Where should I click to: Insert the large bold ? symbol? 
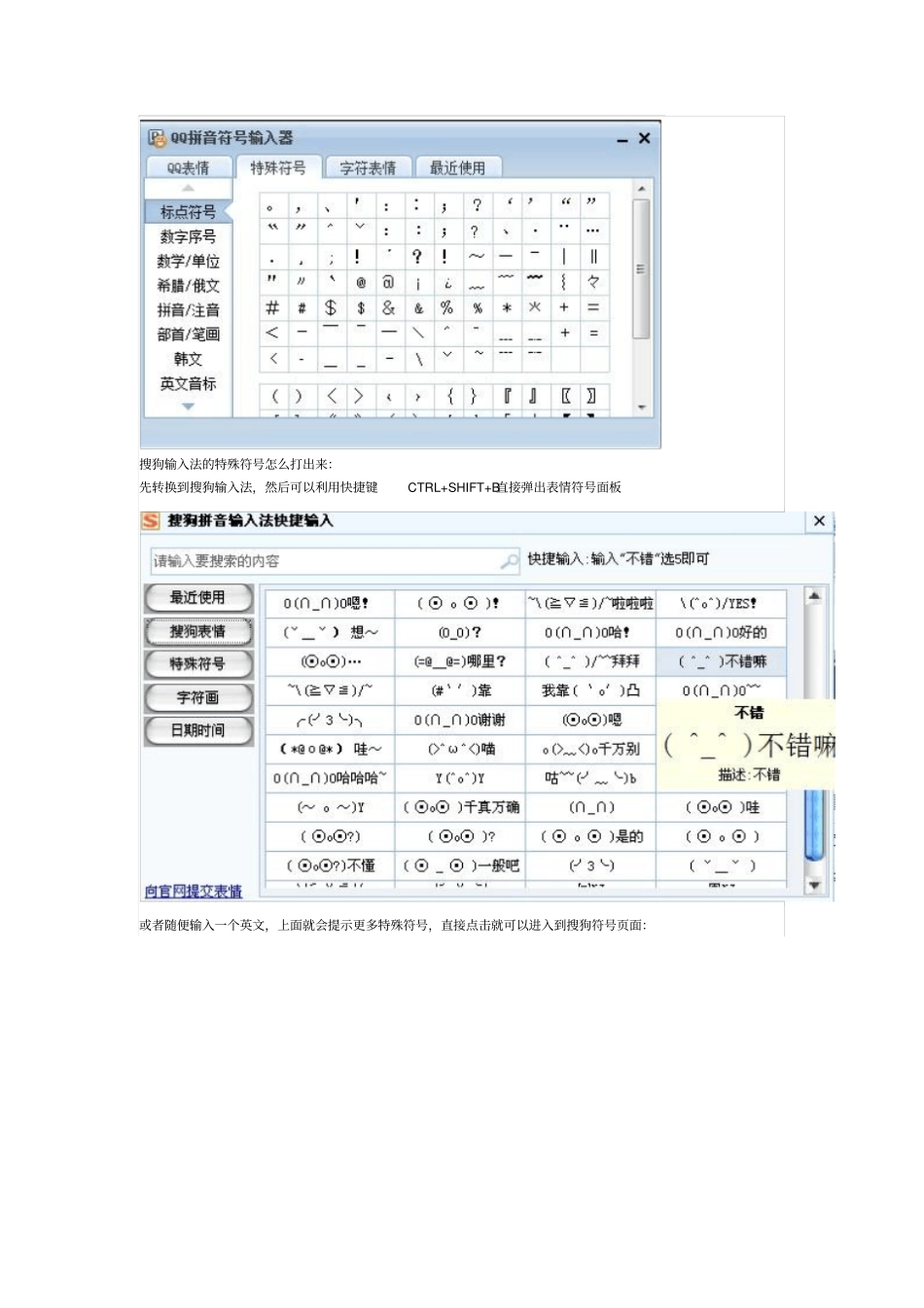(417, 257)
